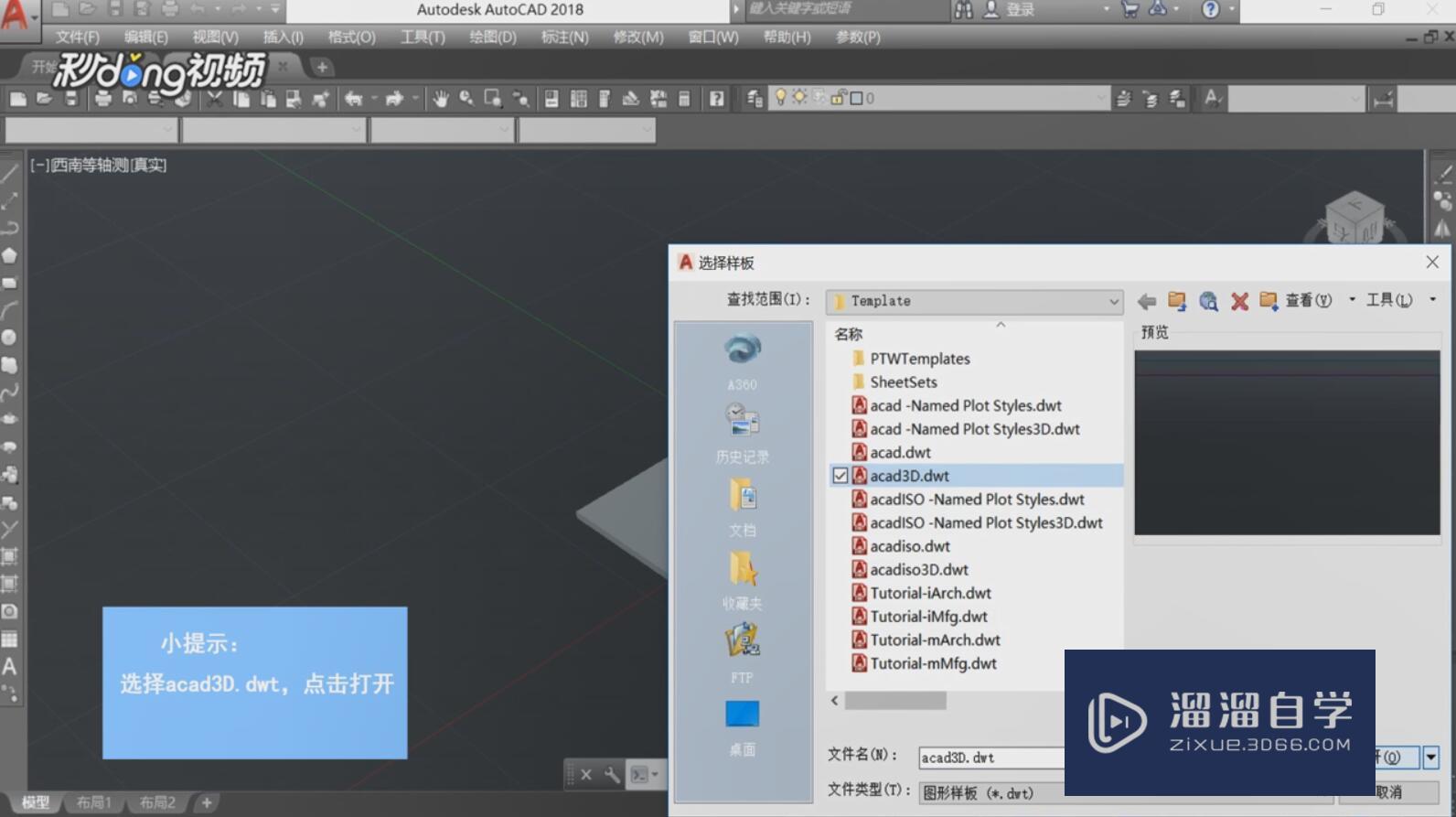Image resolution: width=1456 pixels, height=817 pixels.
Task: Click the 真实 visual style label
Action: pos(148,166)
